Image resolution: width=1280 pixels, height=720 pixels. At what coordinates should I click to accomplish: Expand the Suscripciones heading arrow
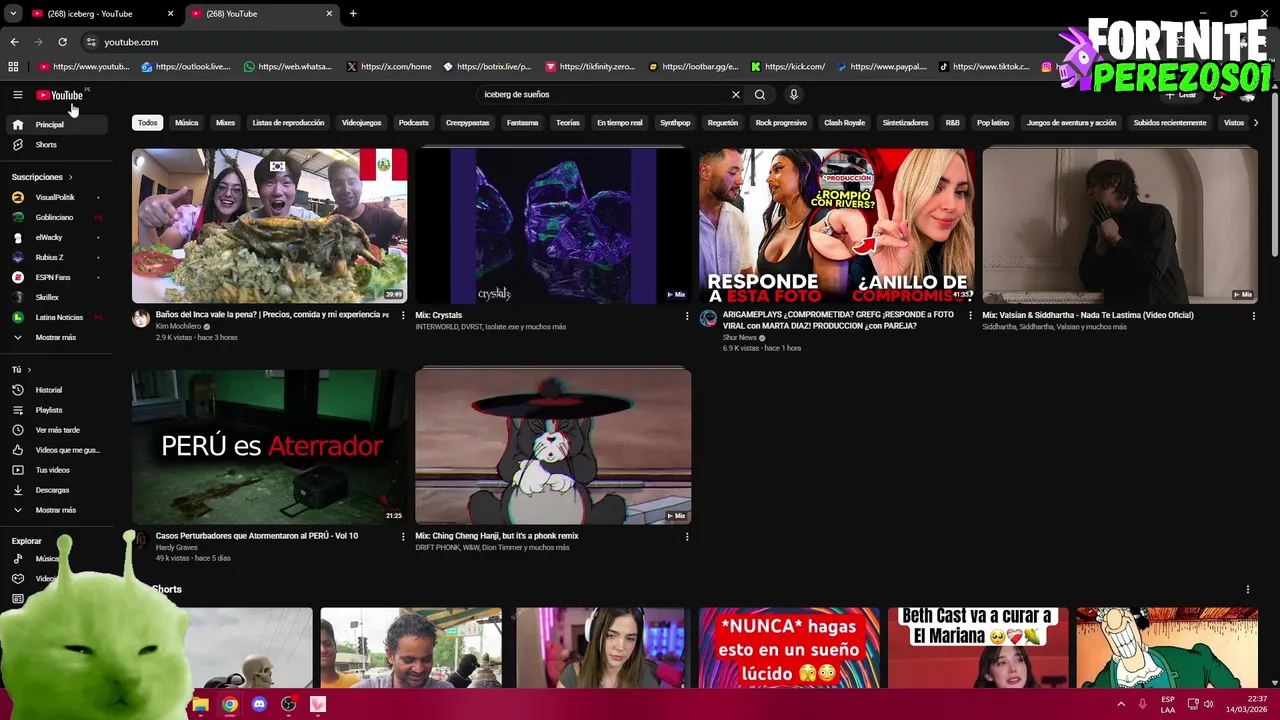(x=70, y=177)
